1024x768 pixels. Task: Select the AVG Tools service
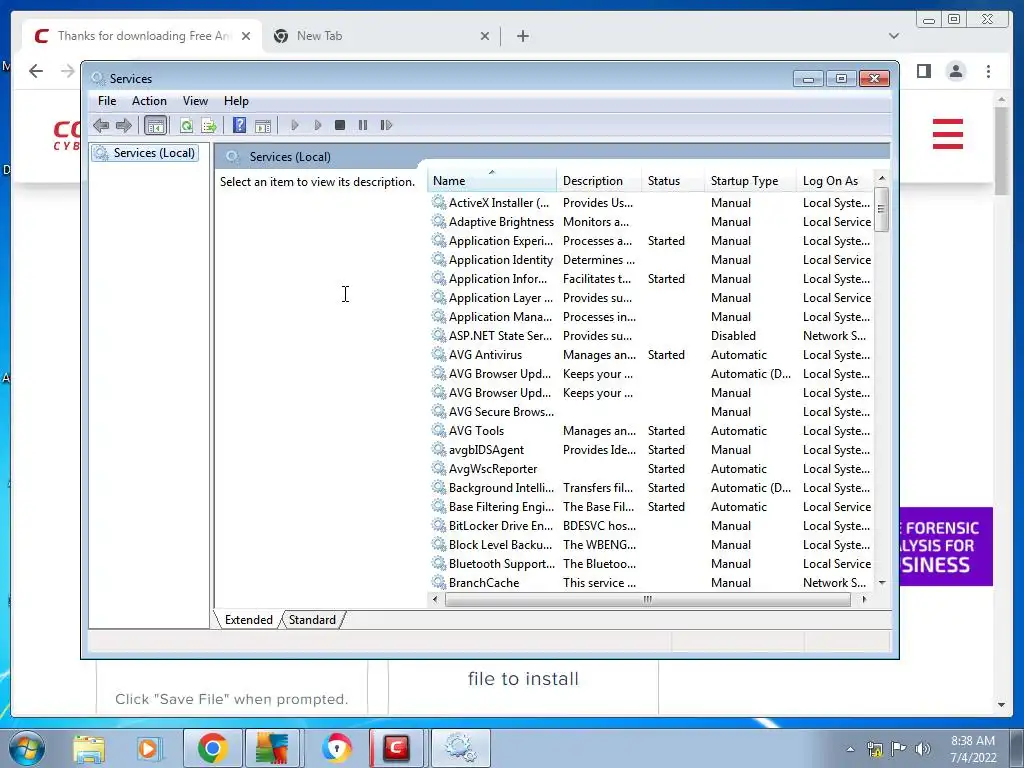pyautogui.click(x=651, y=430)
